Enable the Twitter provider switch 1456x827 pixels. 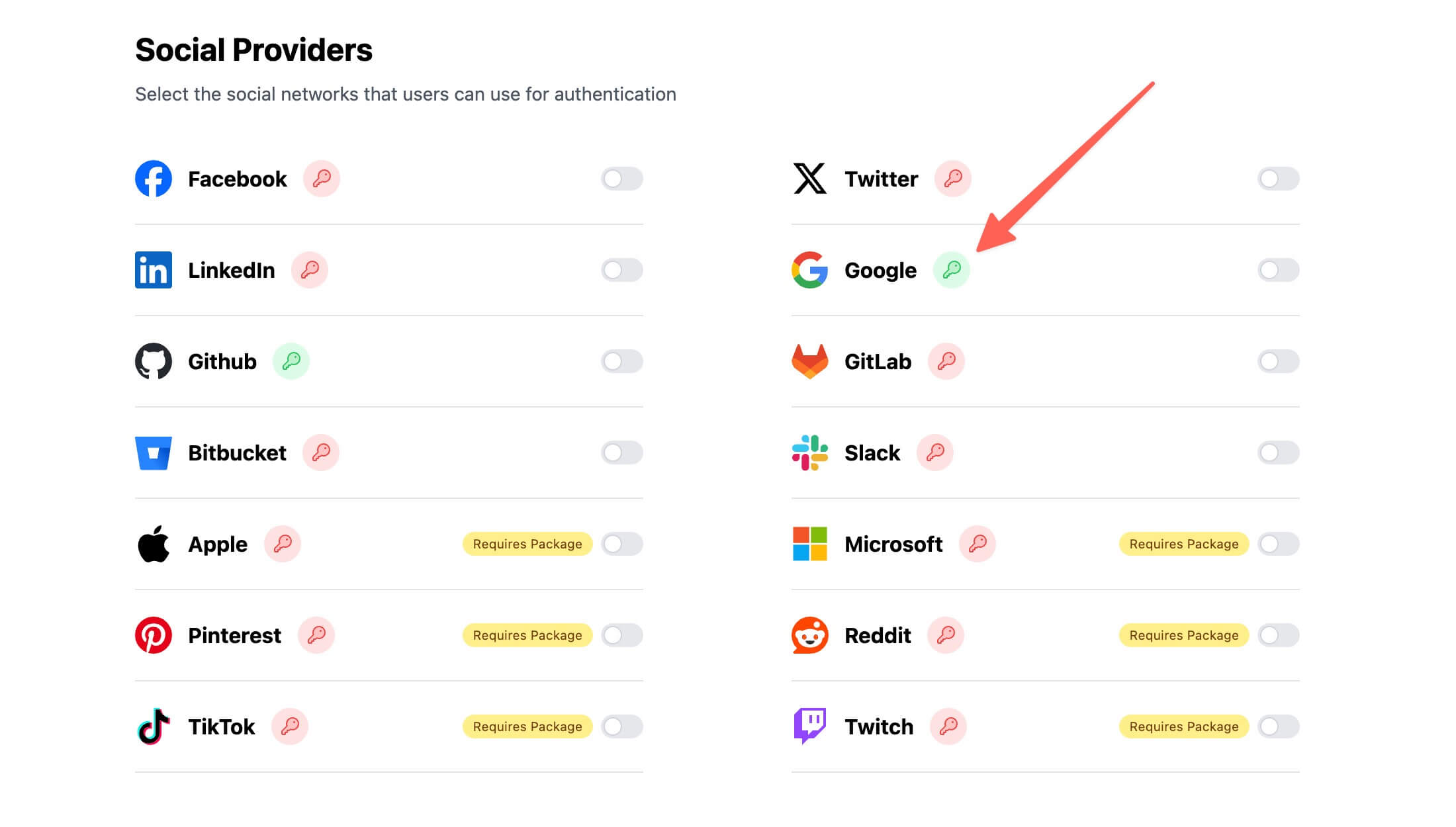1278,179
